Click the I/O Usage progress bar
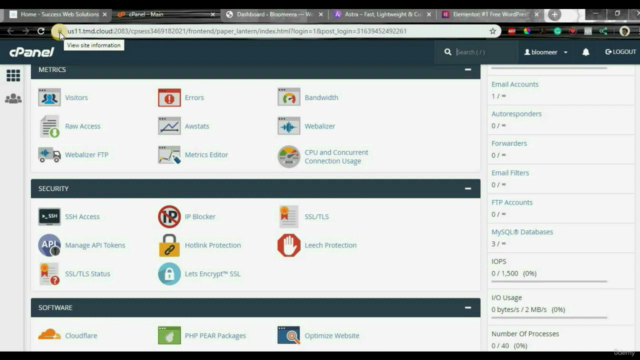Image resolution: width=640 pixels, height=360 pixels. (549, 317)
